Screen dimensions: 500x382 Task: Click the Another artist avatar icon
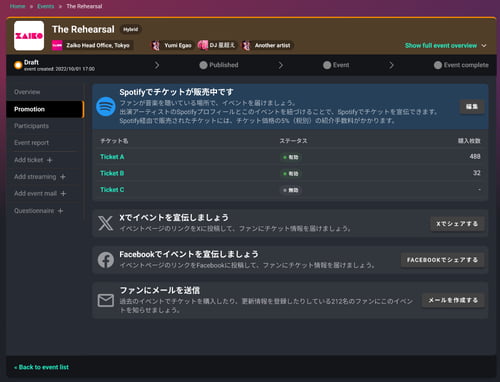click(246, 45)
